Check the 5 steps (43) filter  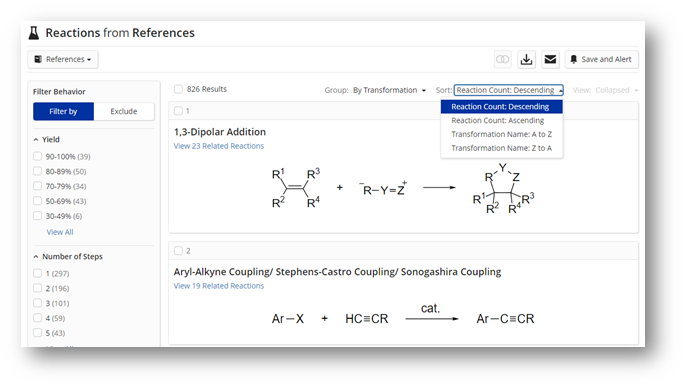tap(38, 332)
